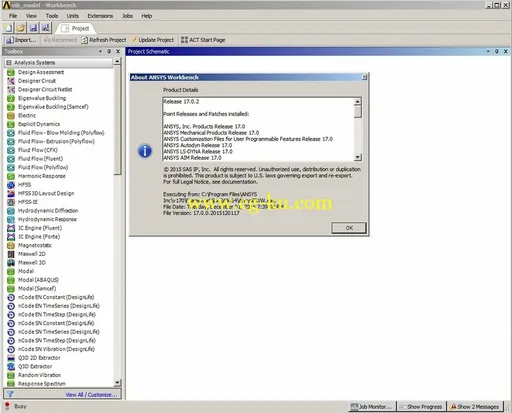Click the Save As icon in toolbar
Screen dimensions: 512x413
point(46,28)
